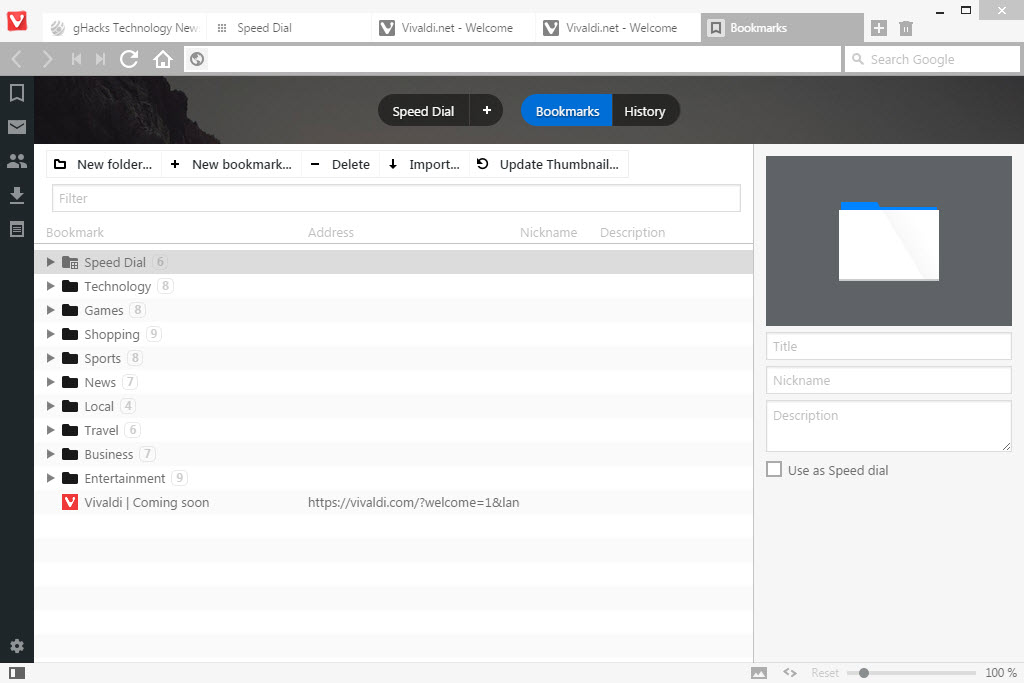
Task: Open the Downloads panel icon
Action: [x=17, y=195]
